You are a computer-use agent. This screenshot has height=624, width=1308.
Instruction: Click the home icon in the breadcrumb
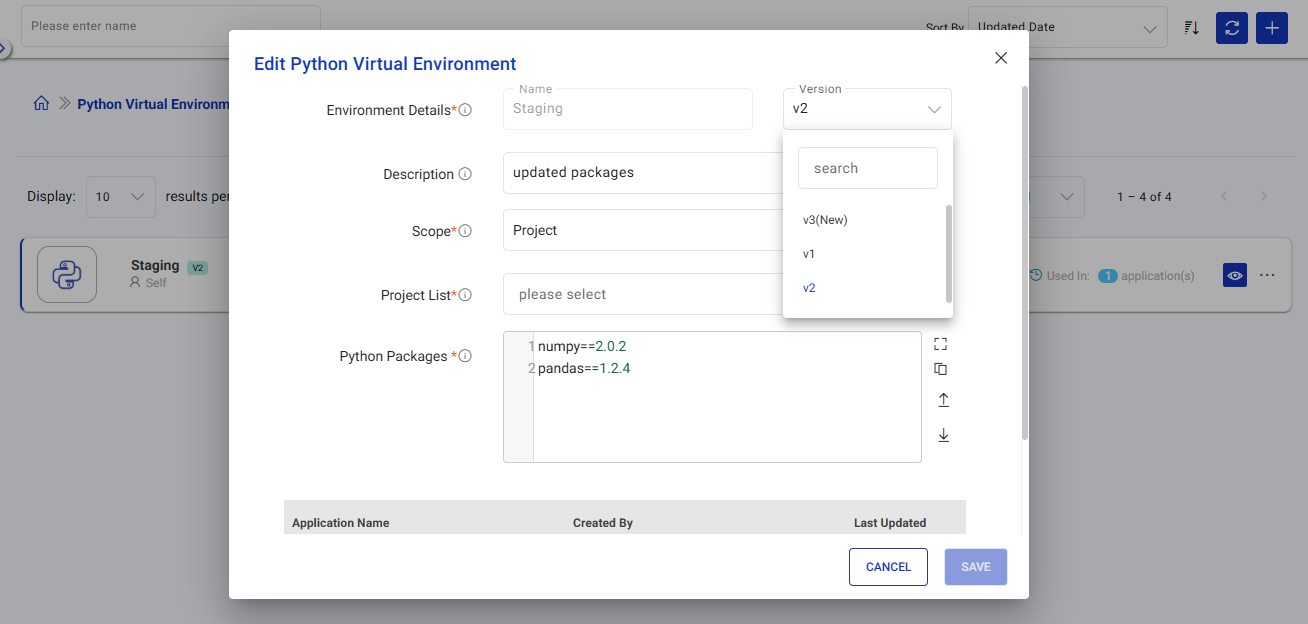point(41,104)
